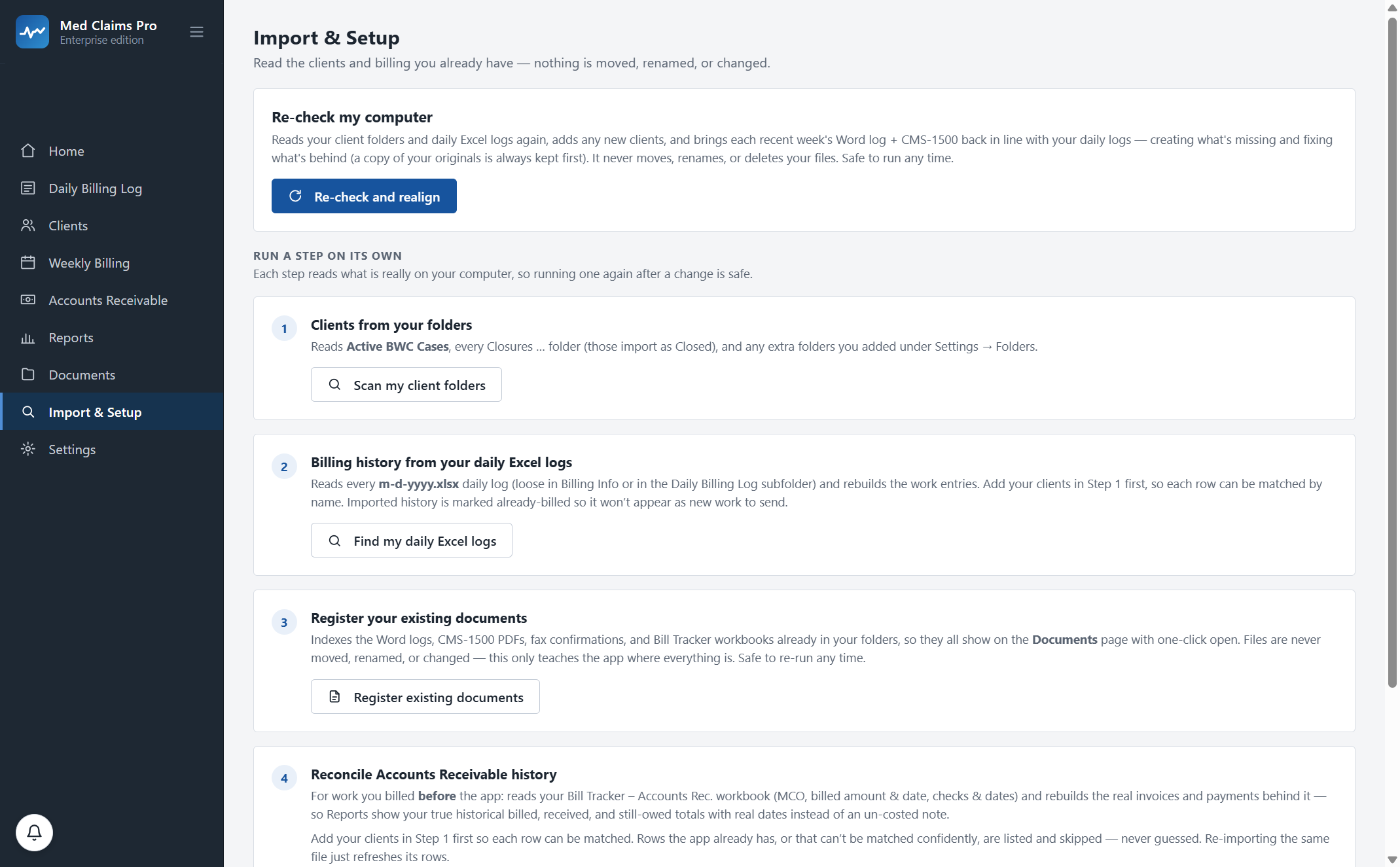Image resolution: width=1400 pixels, height=867 pixels.
Task: Click Register your existing documents heading
Action: (418, 618)
